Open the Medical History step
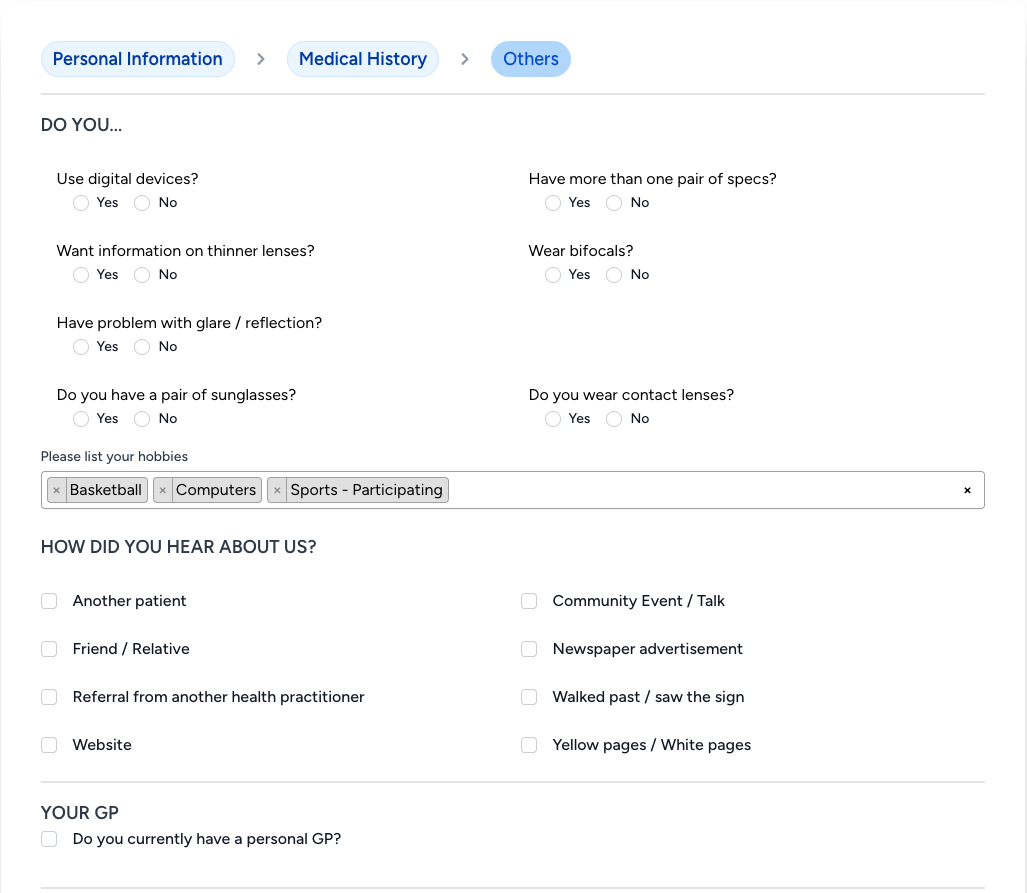The height and width of the screenshot is (893, 1027). [x=362, y=59]
